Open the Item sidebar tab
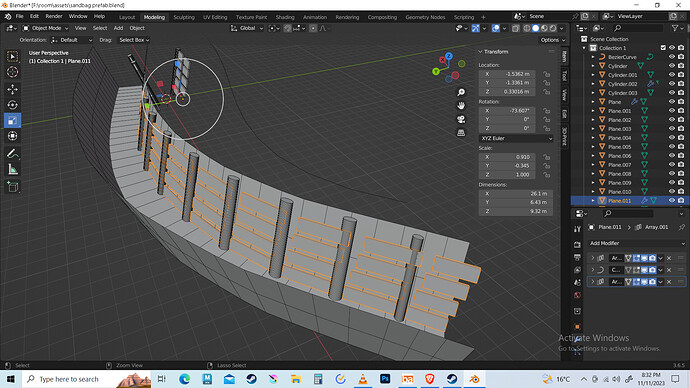 [565, 56]
